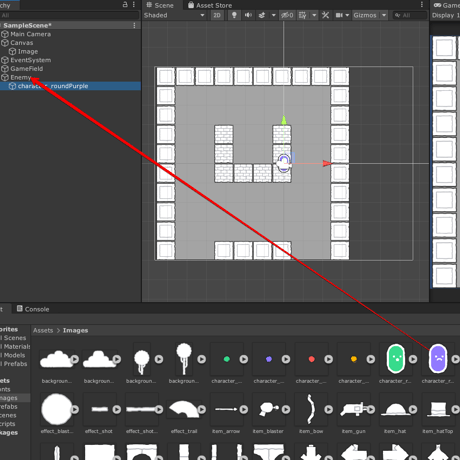Select the GameField object
The image size is (460, 460).
[26, 69]
